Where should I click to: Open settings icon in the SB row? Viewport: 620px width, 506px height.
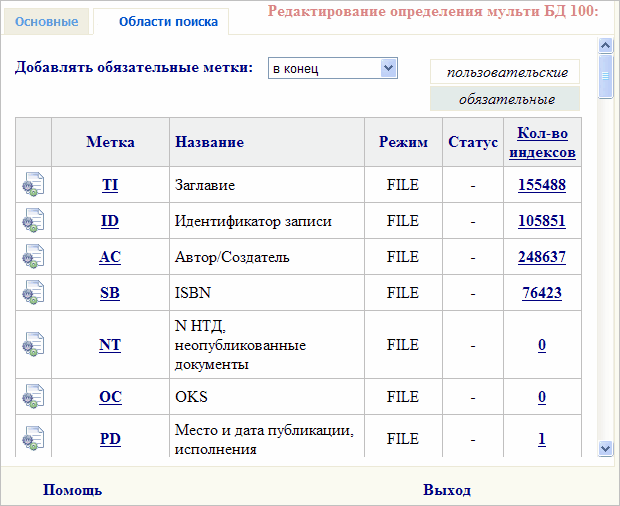(x=33, y=292)
